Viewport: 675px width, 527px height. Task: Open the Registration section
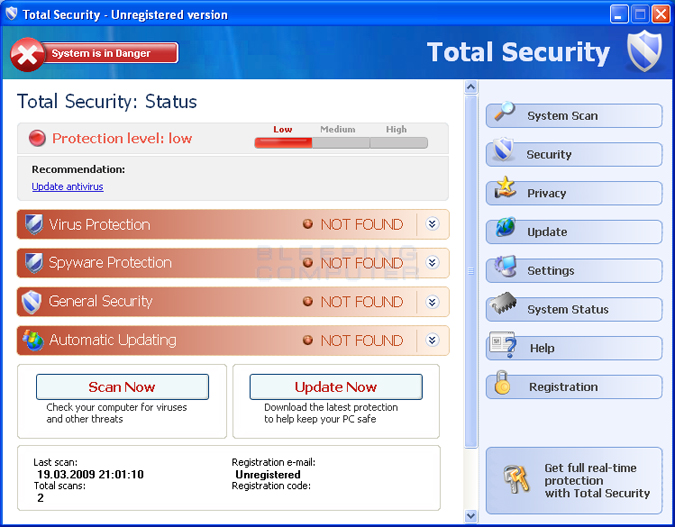click(574, 387)
